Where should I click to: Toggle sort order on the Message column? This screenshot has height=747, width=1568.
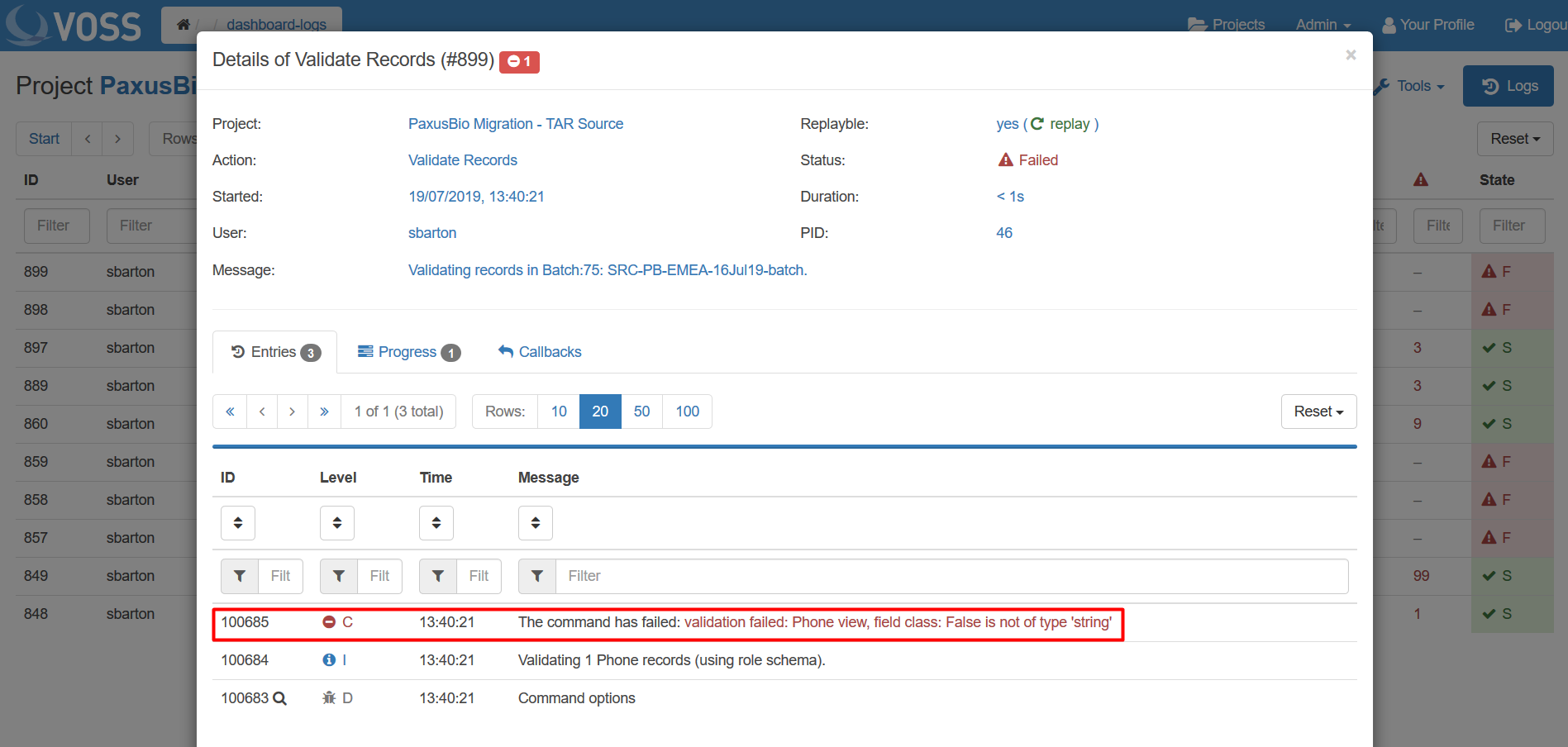(536, 523)
